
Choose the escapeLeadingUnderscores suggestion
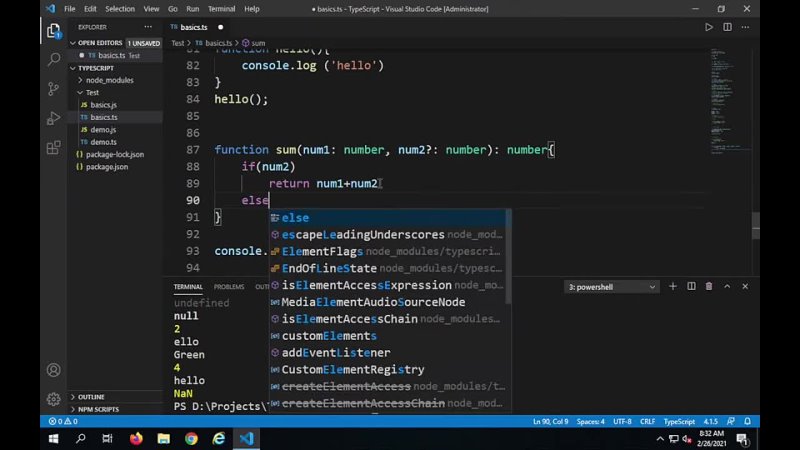[390, 235]
